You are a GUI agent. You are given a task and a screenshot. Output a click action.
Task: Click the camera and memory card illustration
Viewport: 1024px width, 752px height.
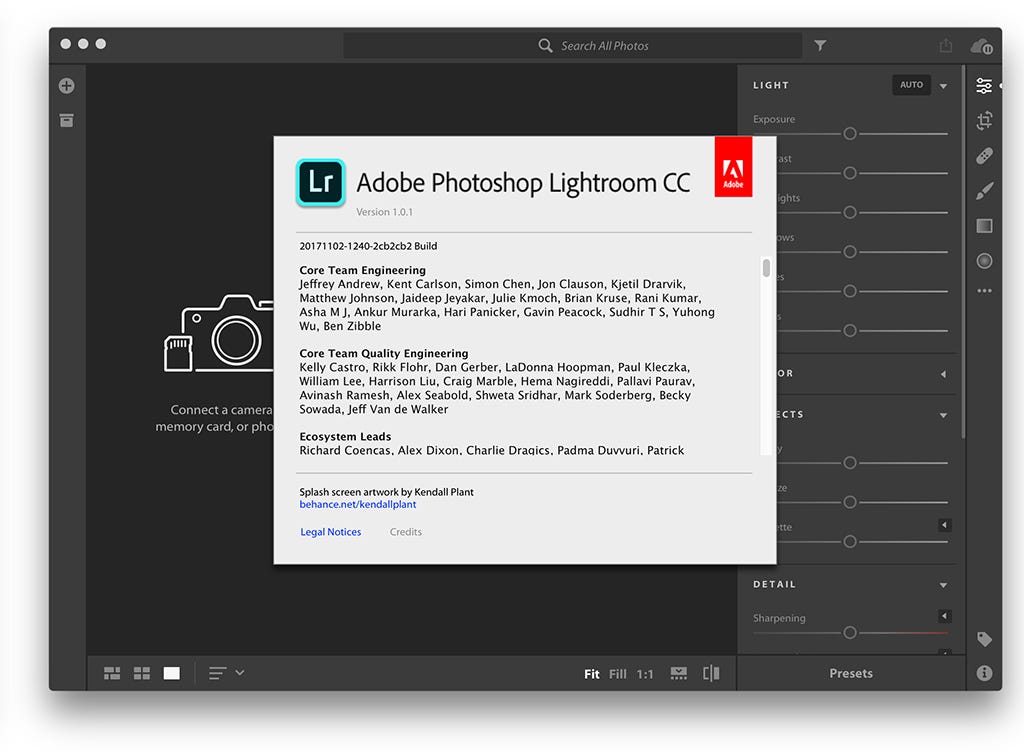219,333
